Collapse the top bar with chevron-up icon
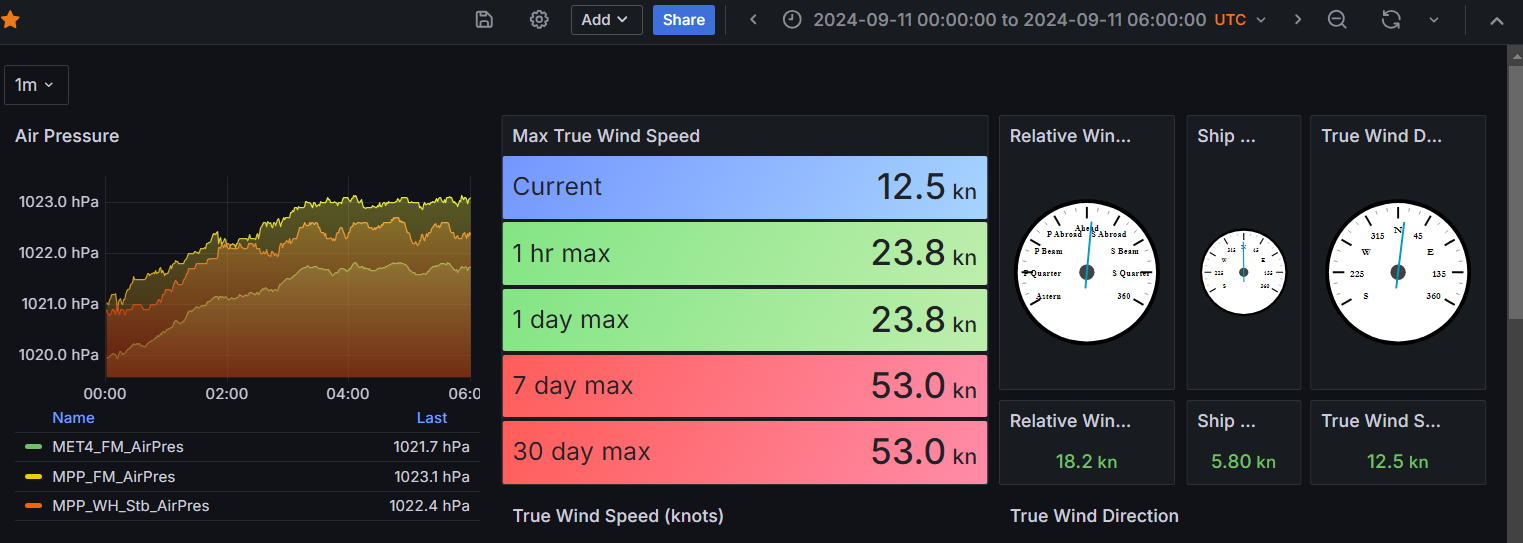The height and width of the screenshot is (543, 1523). point(1497,19)
